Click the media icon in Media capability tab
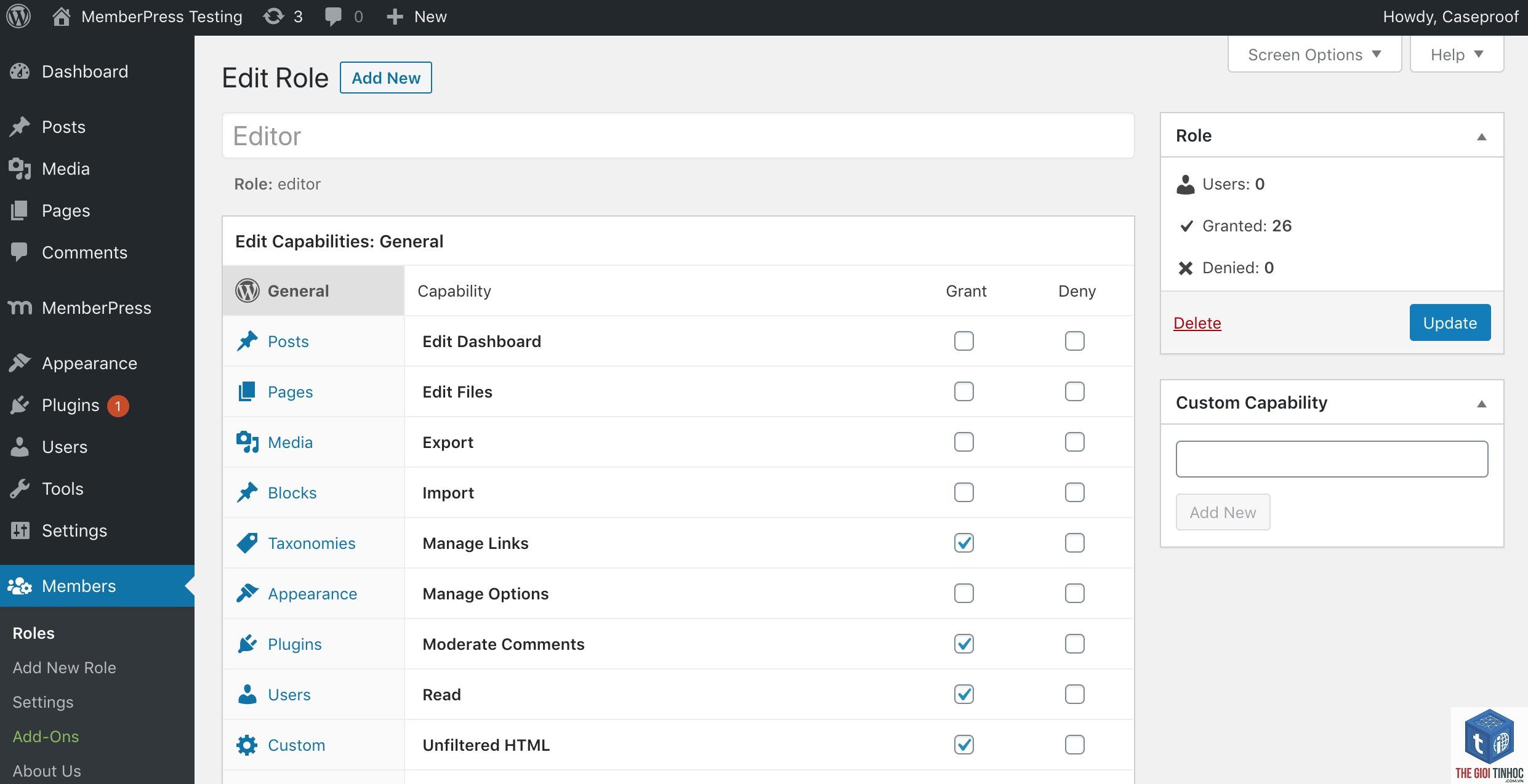This screenshot has width=1528, height=784. point(247,442)
